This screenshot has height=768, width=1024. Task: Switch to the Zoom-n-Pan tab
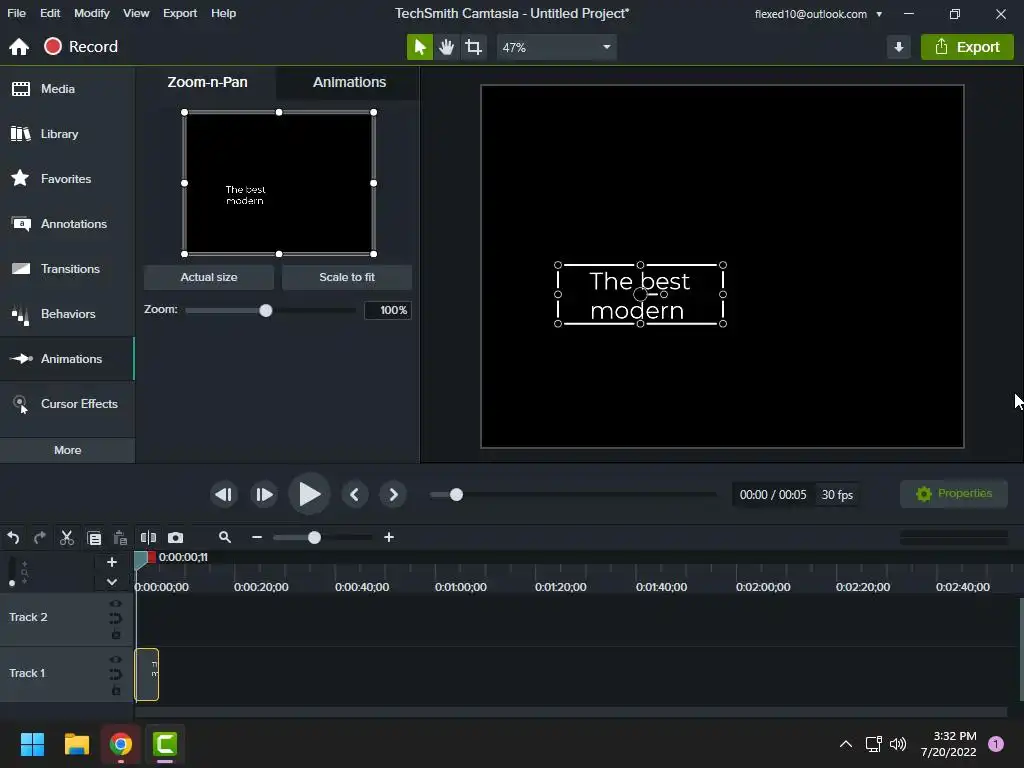[x=207, y=82]
